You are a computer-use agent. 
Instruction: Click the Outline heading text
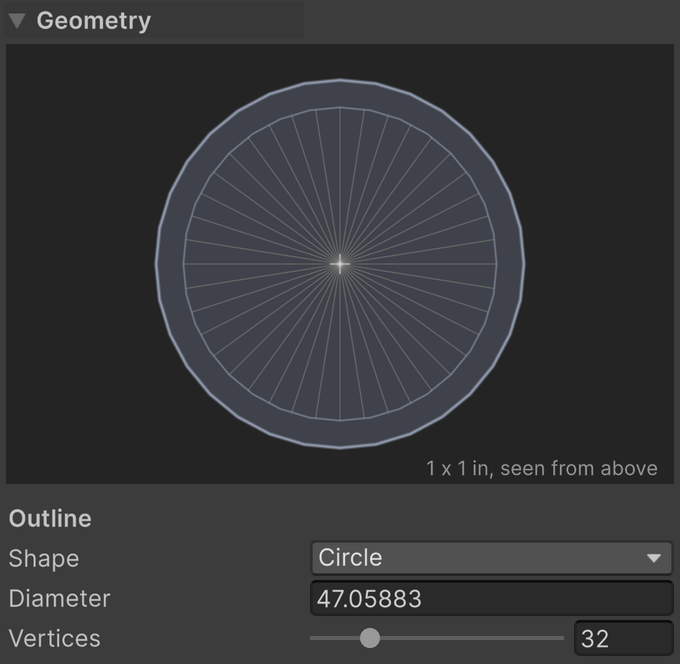pyautogui.click(x=50, y=518)
